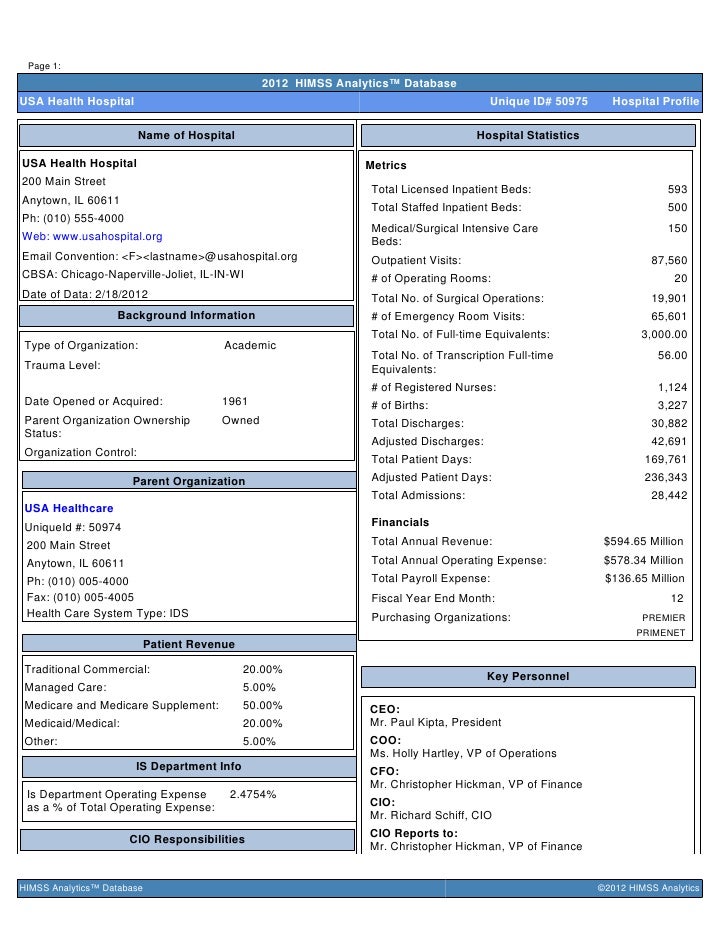Select the Medicaid/Medical row label
This screenshot has width=728, height=942.
pos(72,723)
